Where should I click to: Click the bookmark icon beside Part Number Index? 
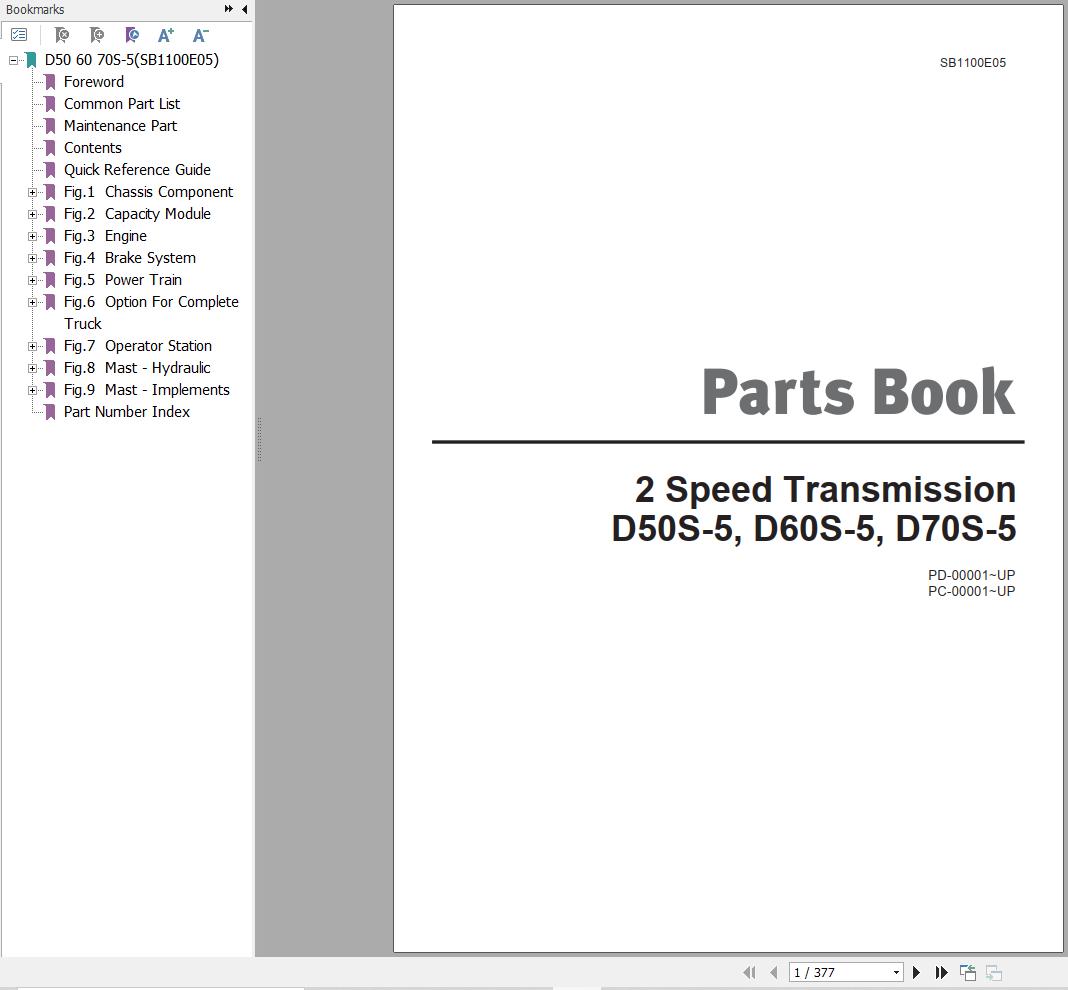tap(50, 412)
